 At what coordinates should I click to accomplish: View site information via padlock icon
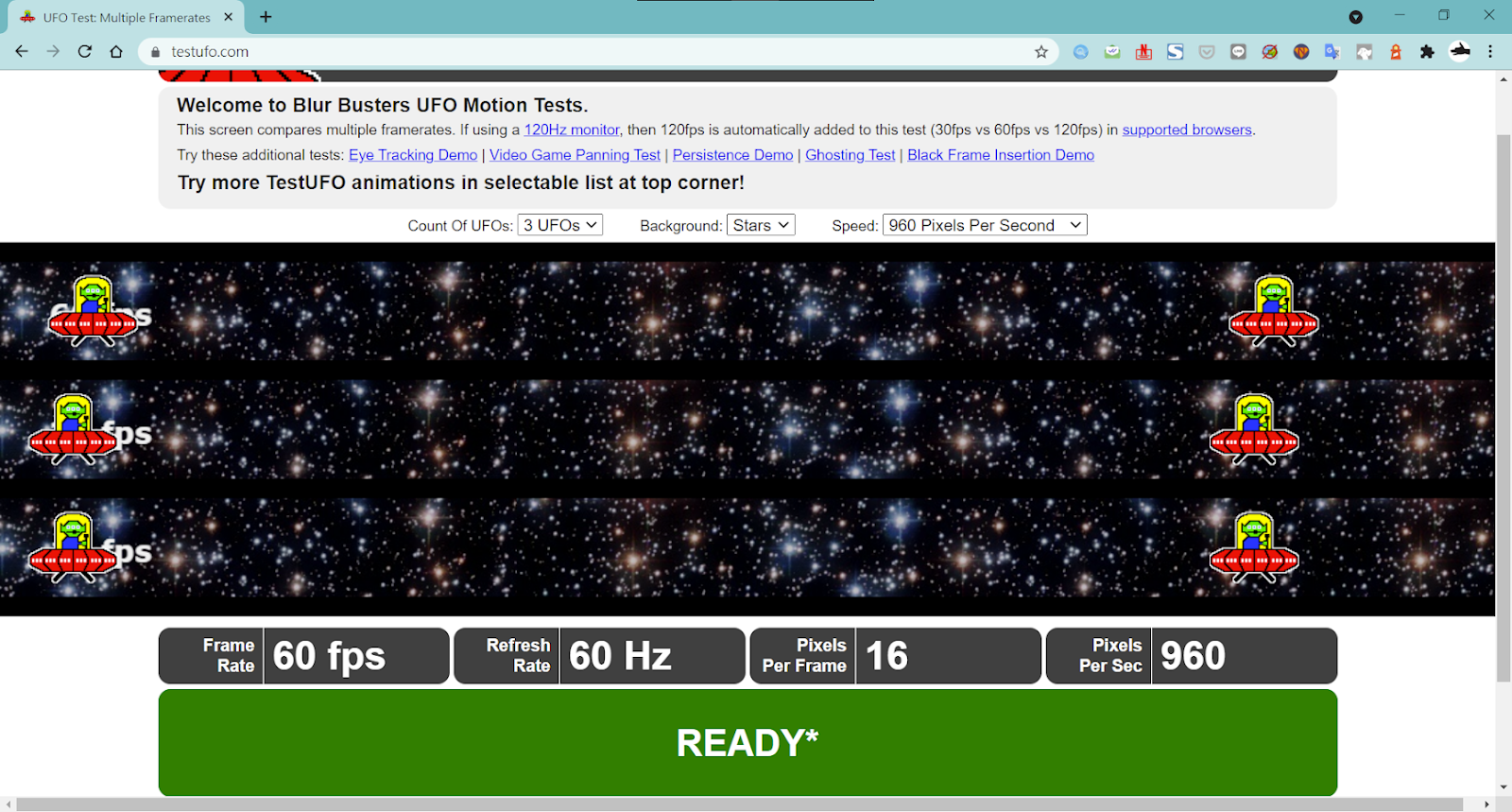156,52
